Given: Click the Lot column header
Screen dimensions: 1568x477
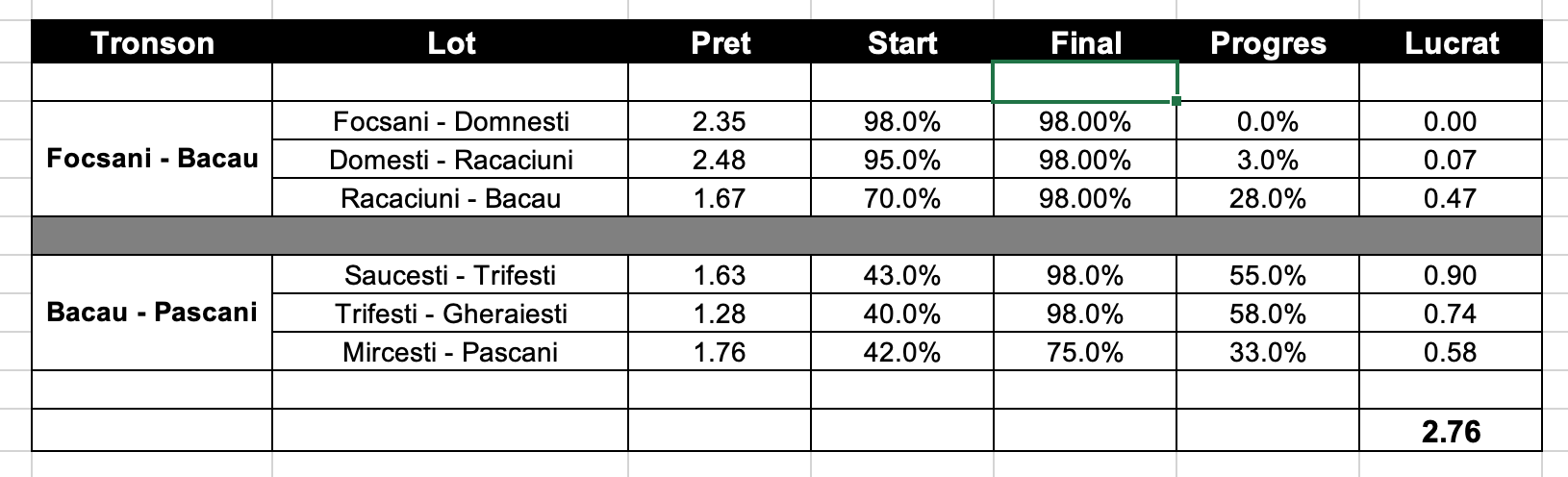Looking at the screenshot, I should tap(450, 43).
